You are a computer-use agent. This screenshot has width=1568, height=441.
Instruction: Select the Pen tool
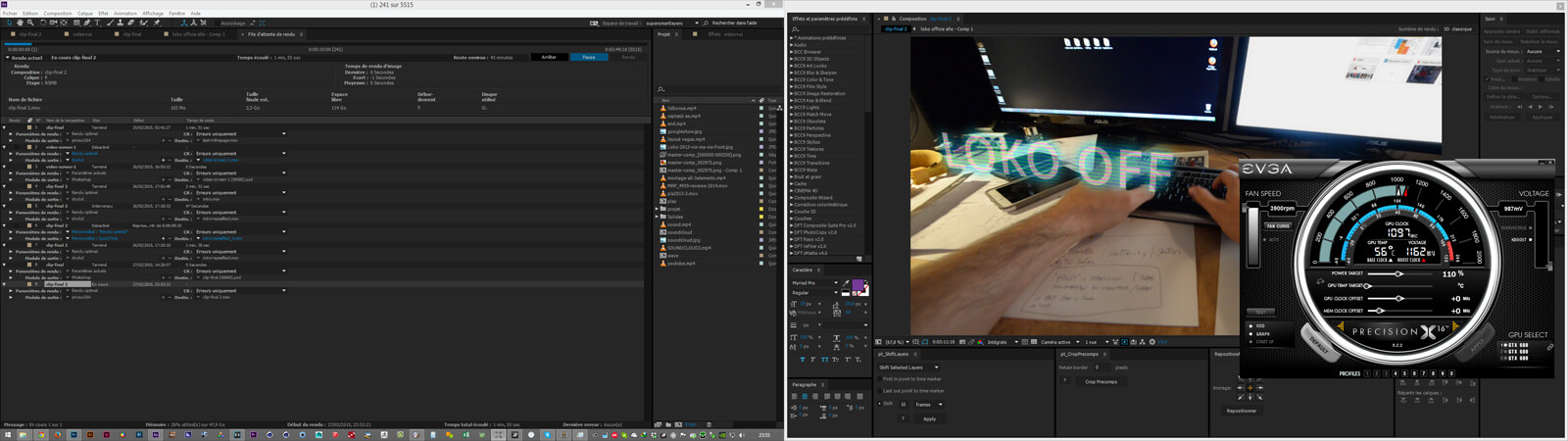[86, 23]
